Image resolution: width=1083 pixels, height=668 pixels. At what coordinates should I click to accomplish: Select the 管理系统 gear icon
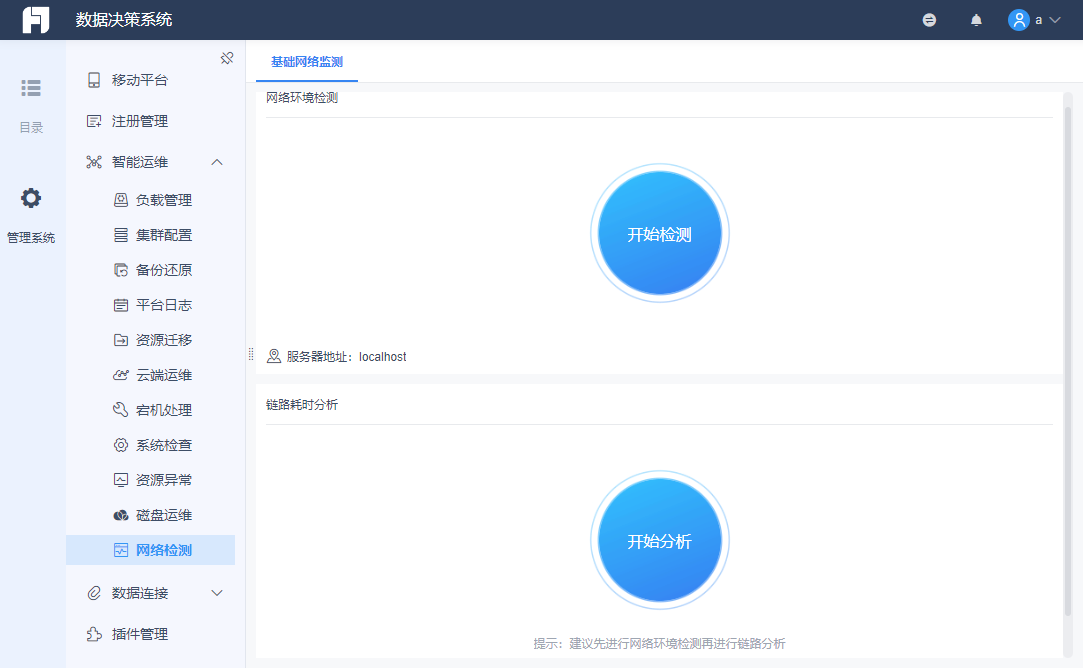[31, 198]
